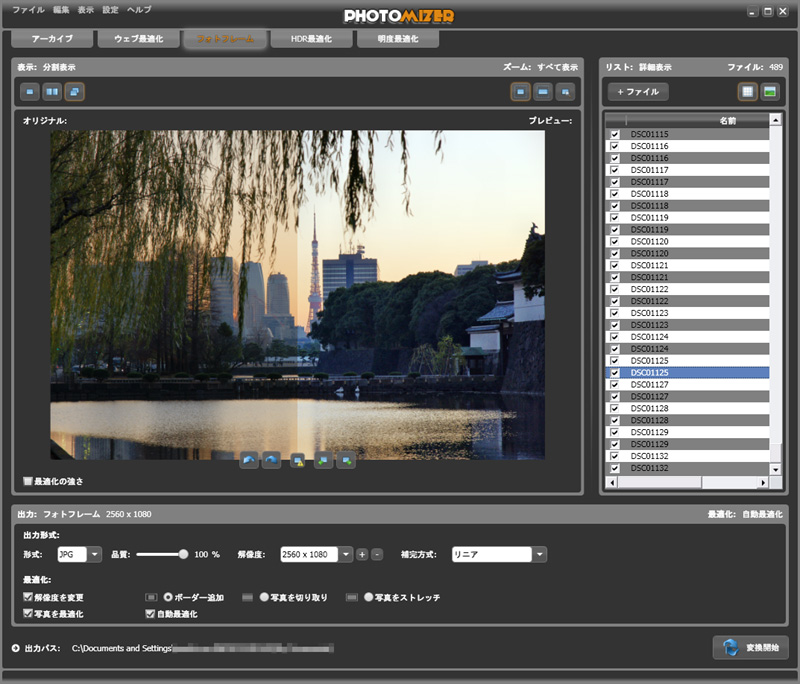Screen dimensions: 800x684
Task: Select the ボーダー追加 radio button
Action: [168, 597]
